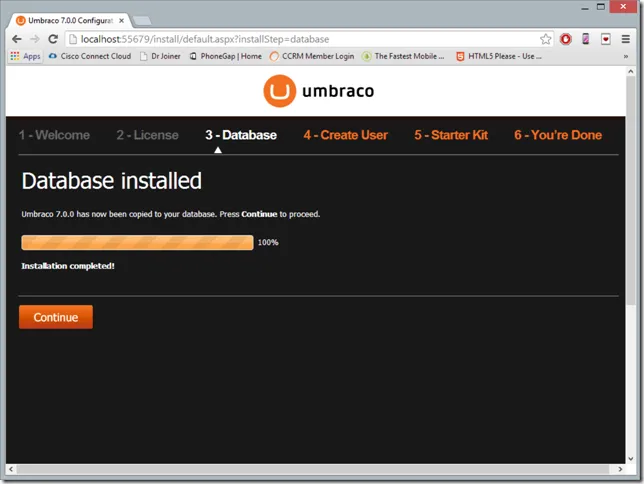Click the phone extension icon
Viewport: 644px width, 484px height.
(x=586, y=39)
